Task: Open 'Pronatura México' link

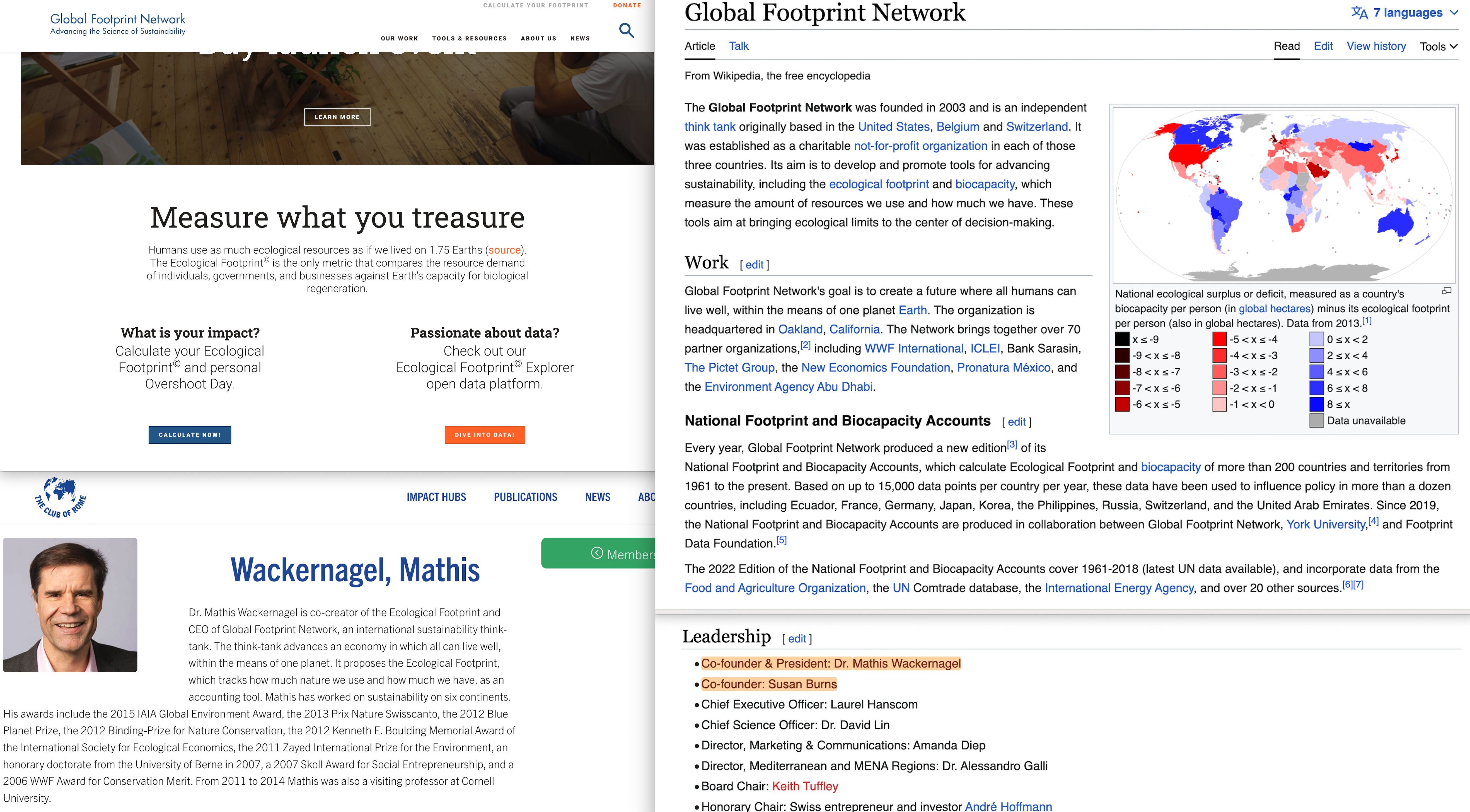Action: 1003,368
